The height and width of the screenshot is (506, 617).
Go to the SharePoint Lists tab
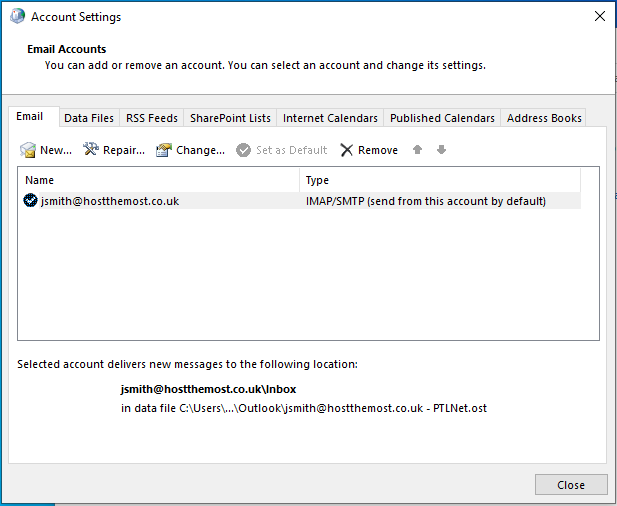pos(230,118)
